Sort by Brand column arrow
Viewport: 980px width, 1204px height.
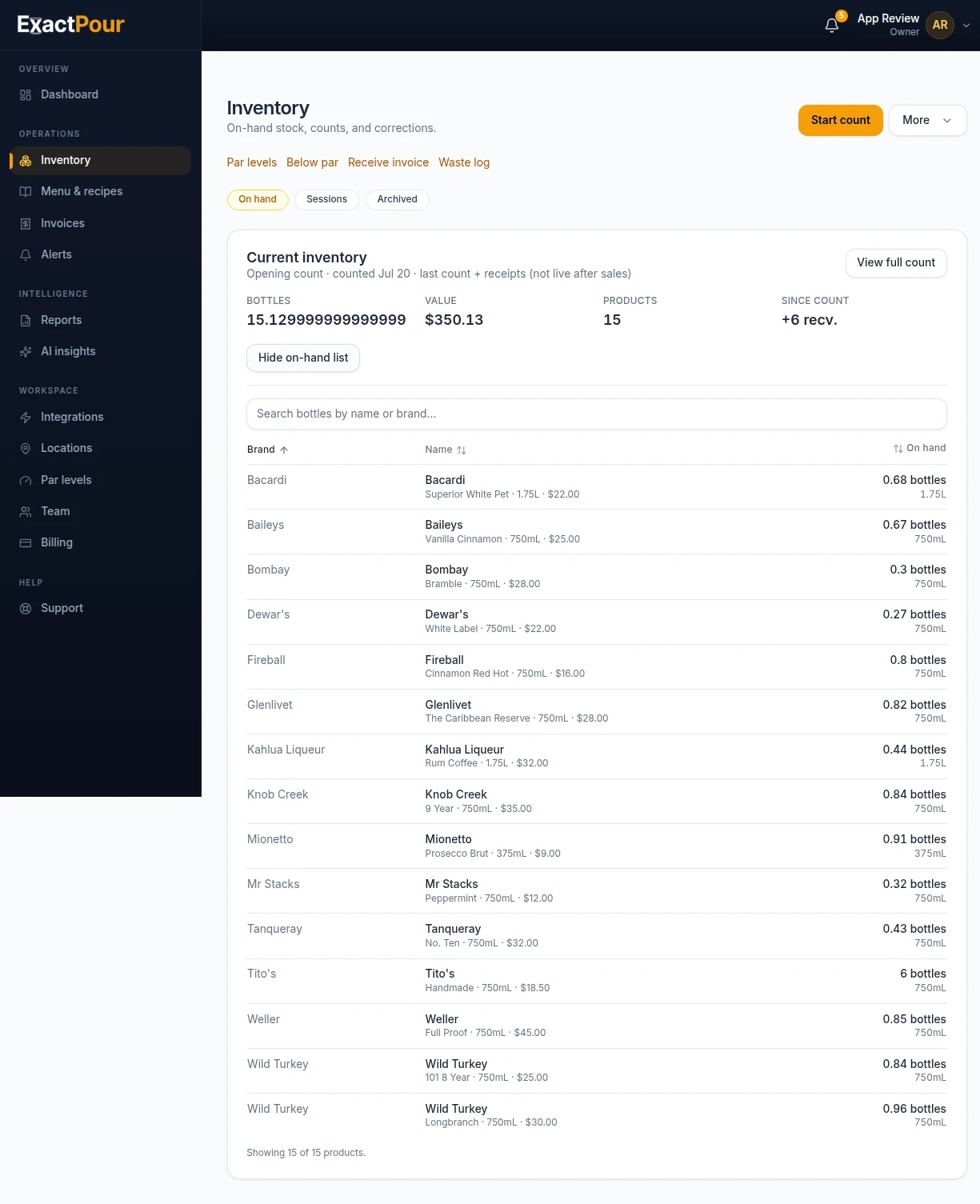284,450
